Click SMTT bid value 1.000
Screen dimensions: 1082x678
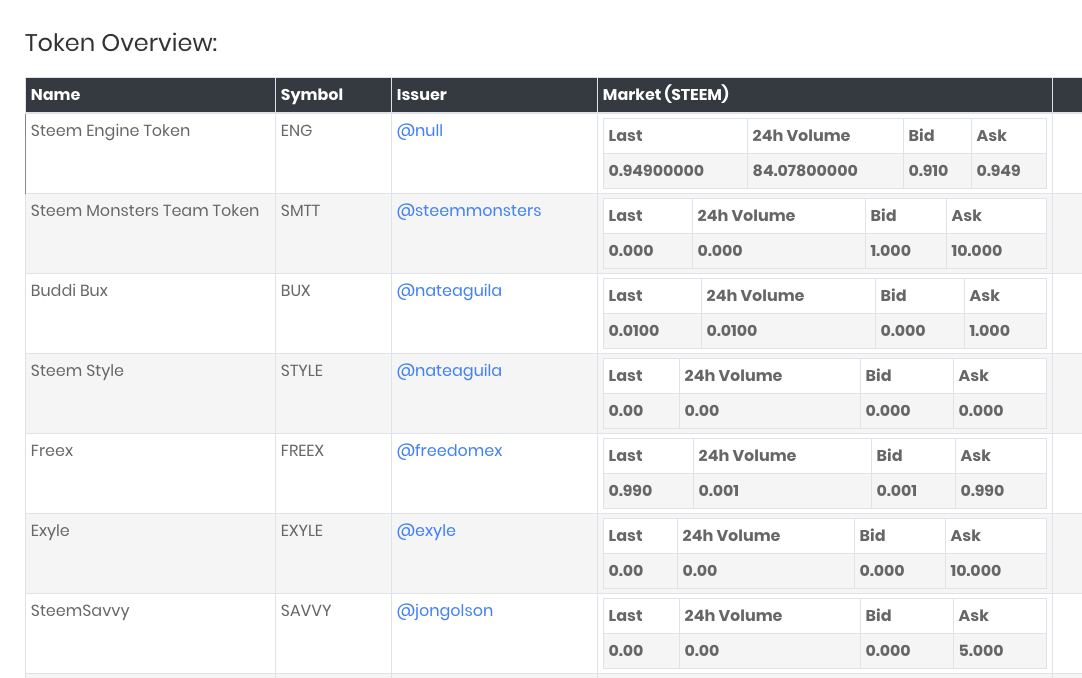tap(890, 250)
